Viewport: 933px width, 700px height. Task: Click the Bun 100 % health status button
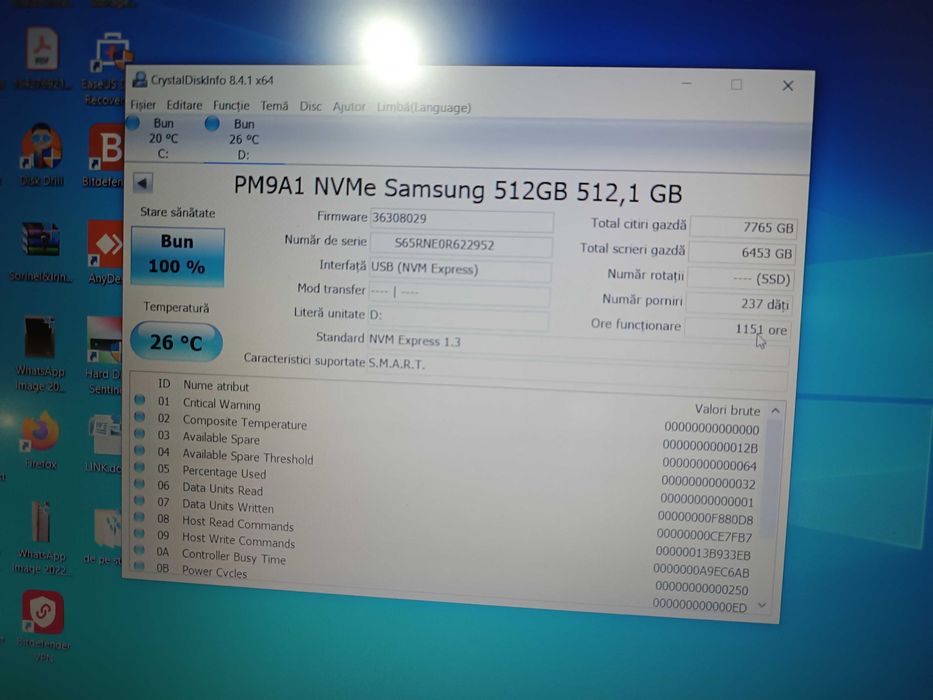[177, 257]
